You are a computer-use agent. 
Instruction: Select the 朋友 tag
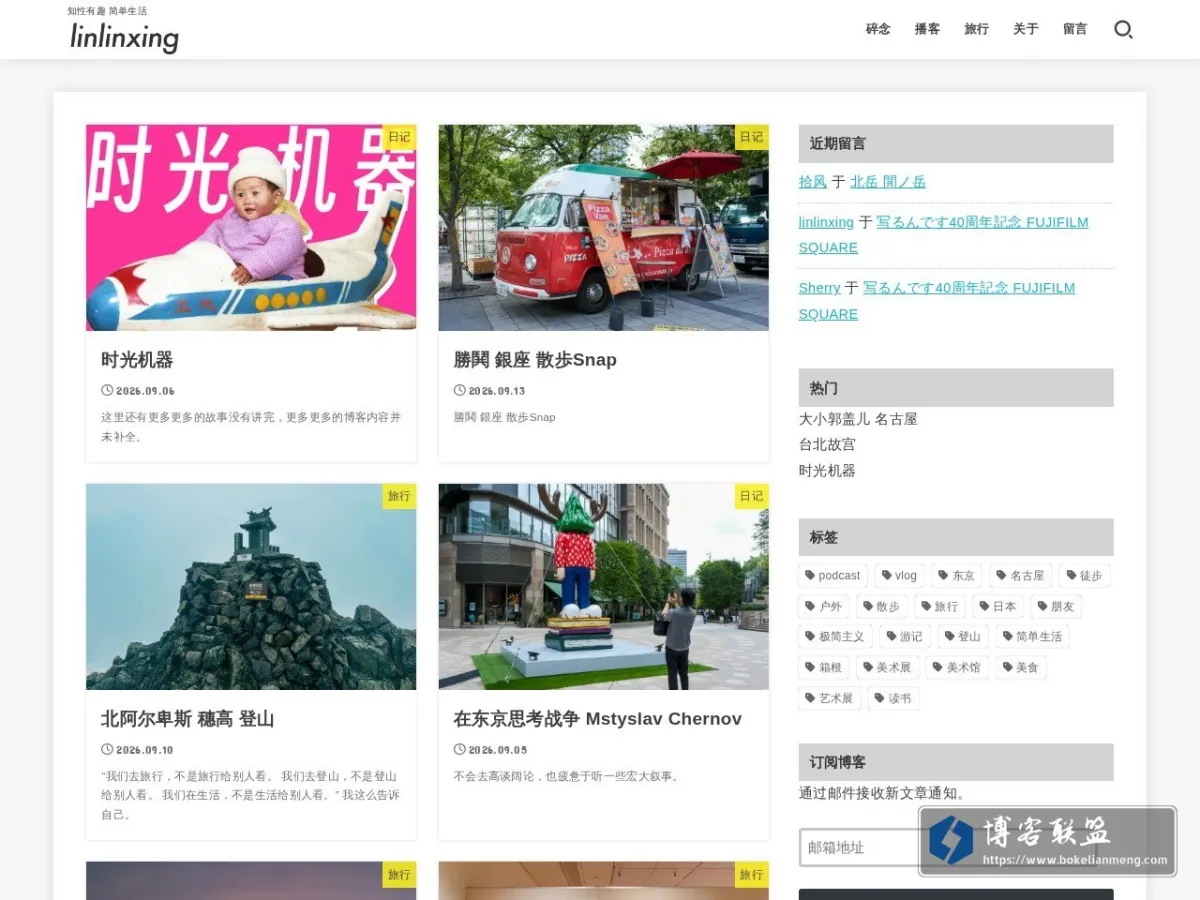pyautogui.click(x=1056, y=606)
